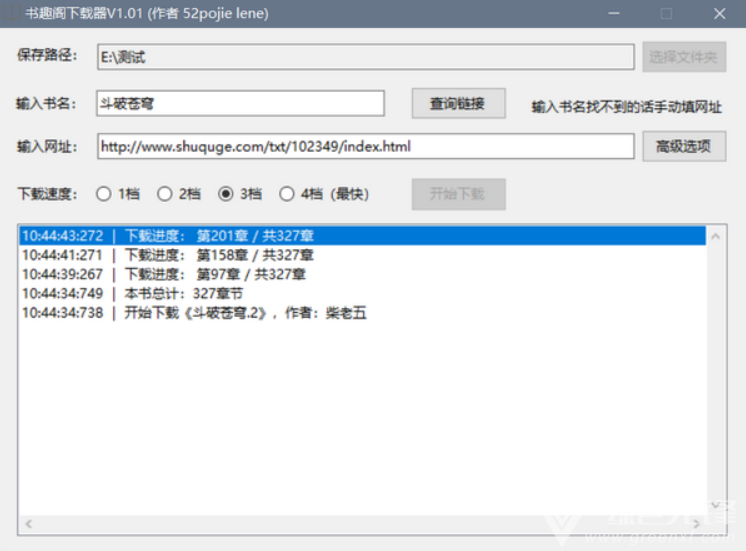This screenshot has height=551, width=746.
Task: Open 高级选项 advanced options
Action: click(x=684, y=146)
